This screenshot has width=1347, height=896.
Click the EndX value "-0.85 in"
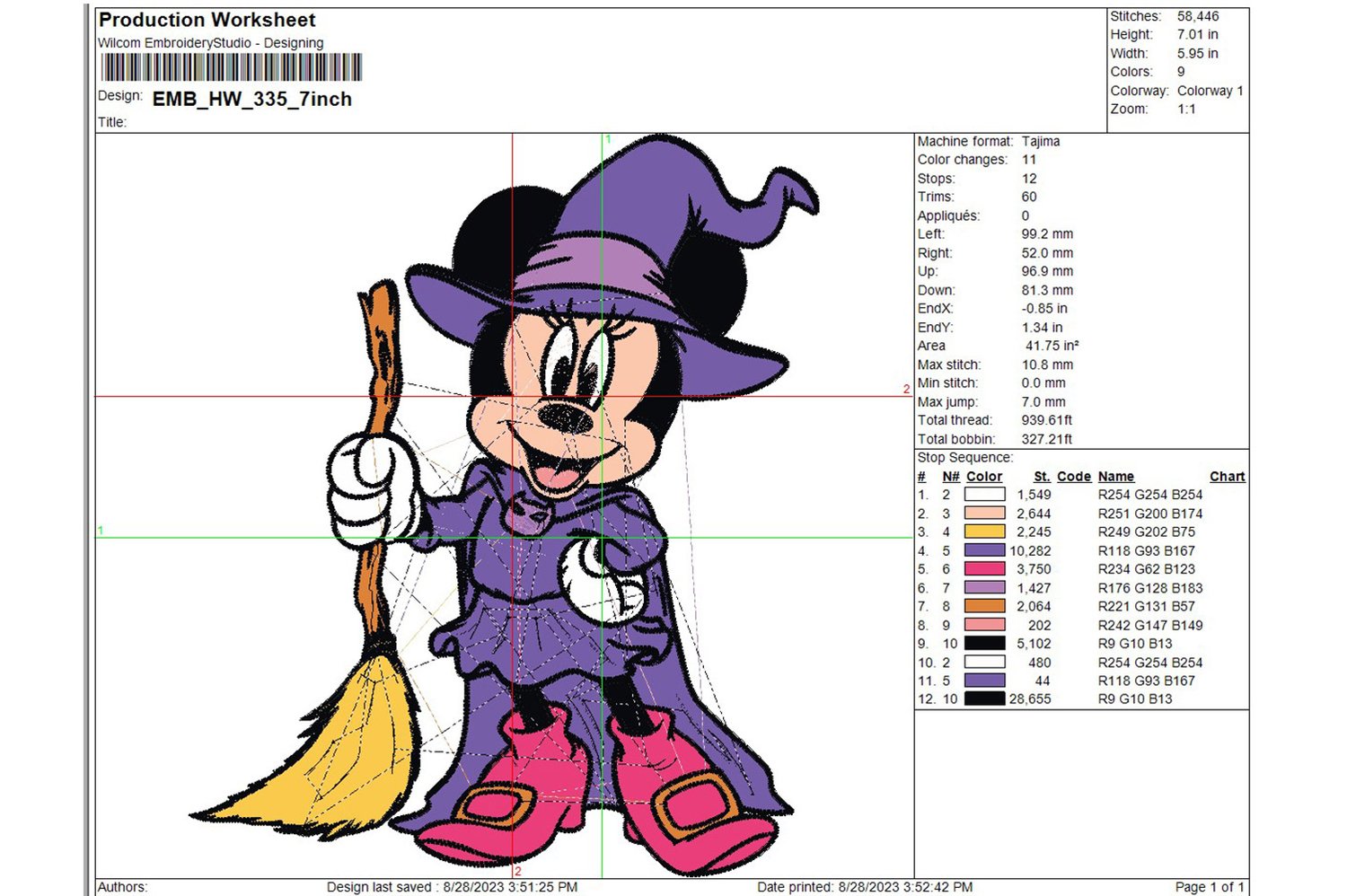pos(1044,309)
